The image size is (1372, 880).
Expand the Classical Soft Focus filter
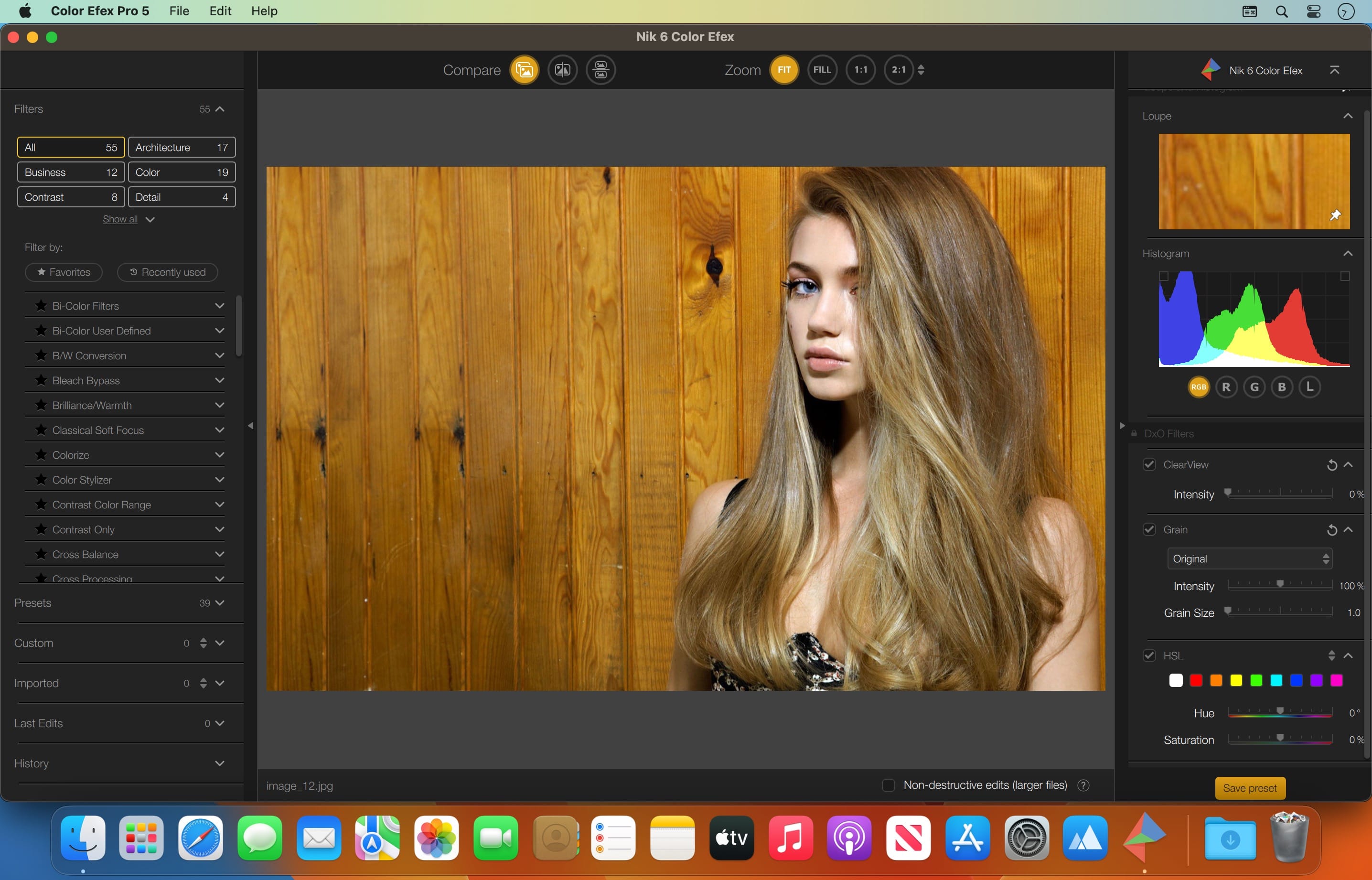coord(219,429)
